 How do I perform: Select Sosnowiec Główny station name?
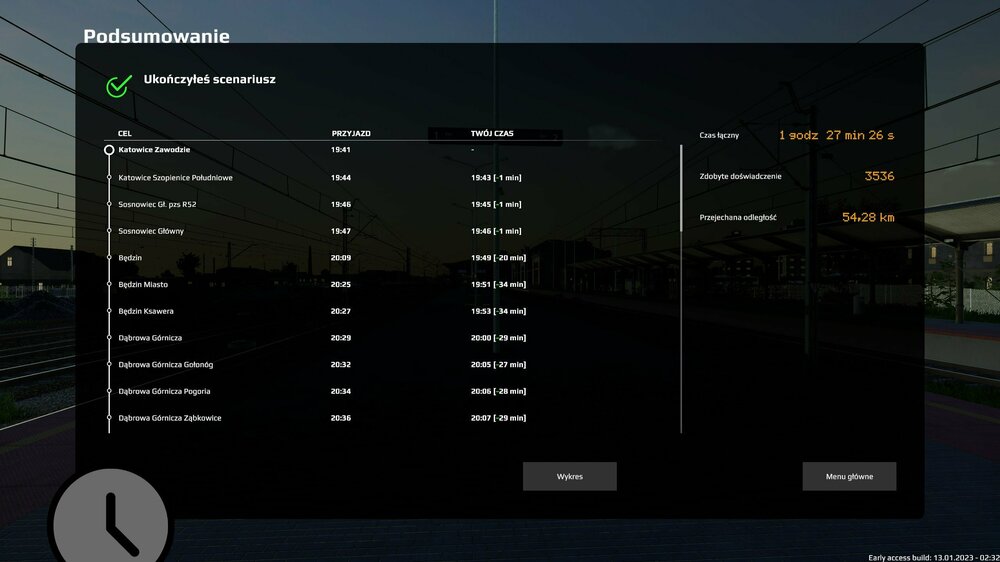(x=151, y=231)
